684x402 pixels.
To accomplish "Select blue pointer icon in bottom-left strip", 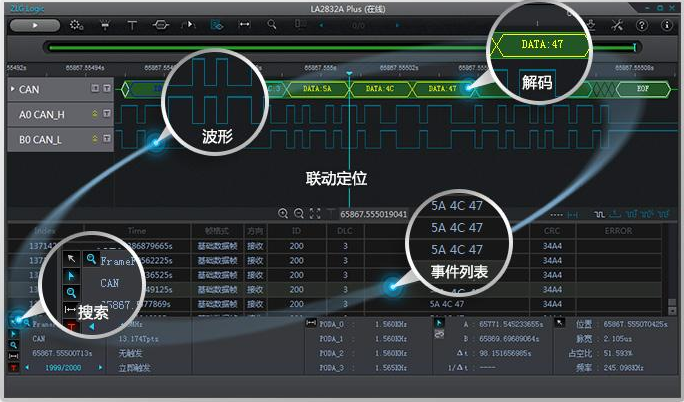I will point(13,334).
